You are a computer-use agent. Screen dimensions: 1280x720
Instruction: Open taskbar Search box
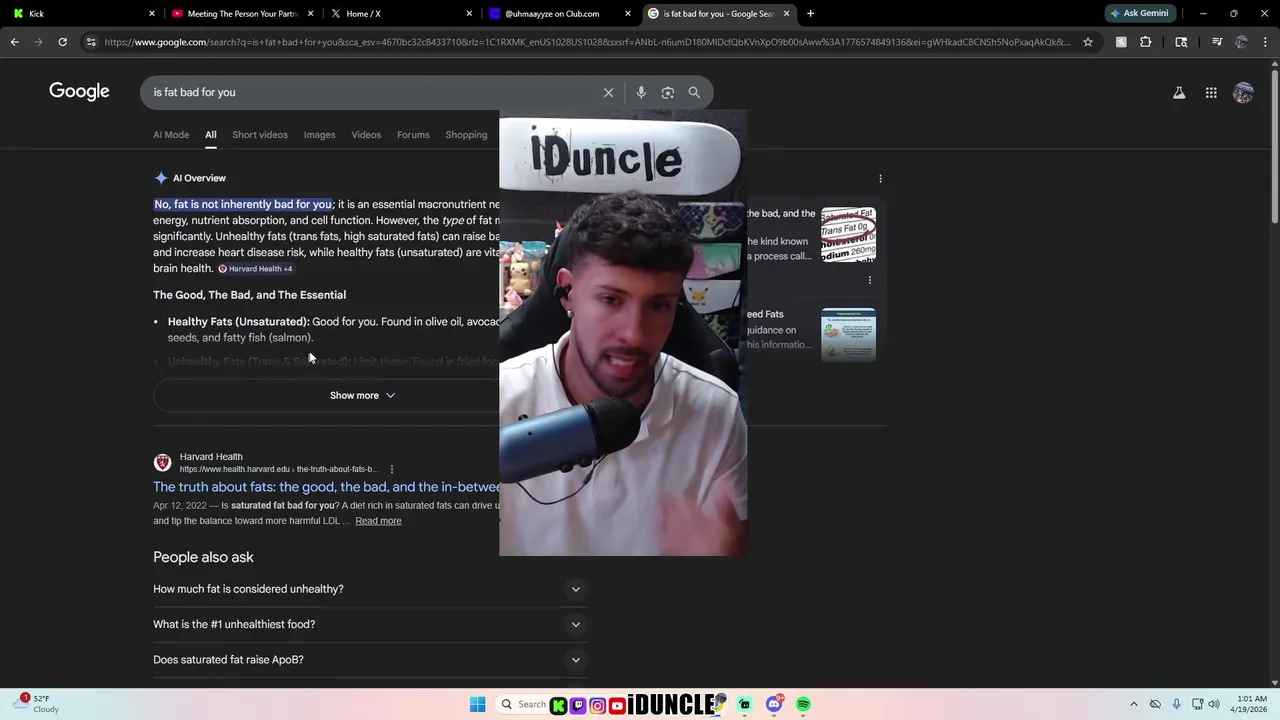pos(522,705)
